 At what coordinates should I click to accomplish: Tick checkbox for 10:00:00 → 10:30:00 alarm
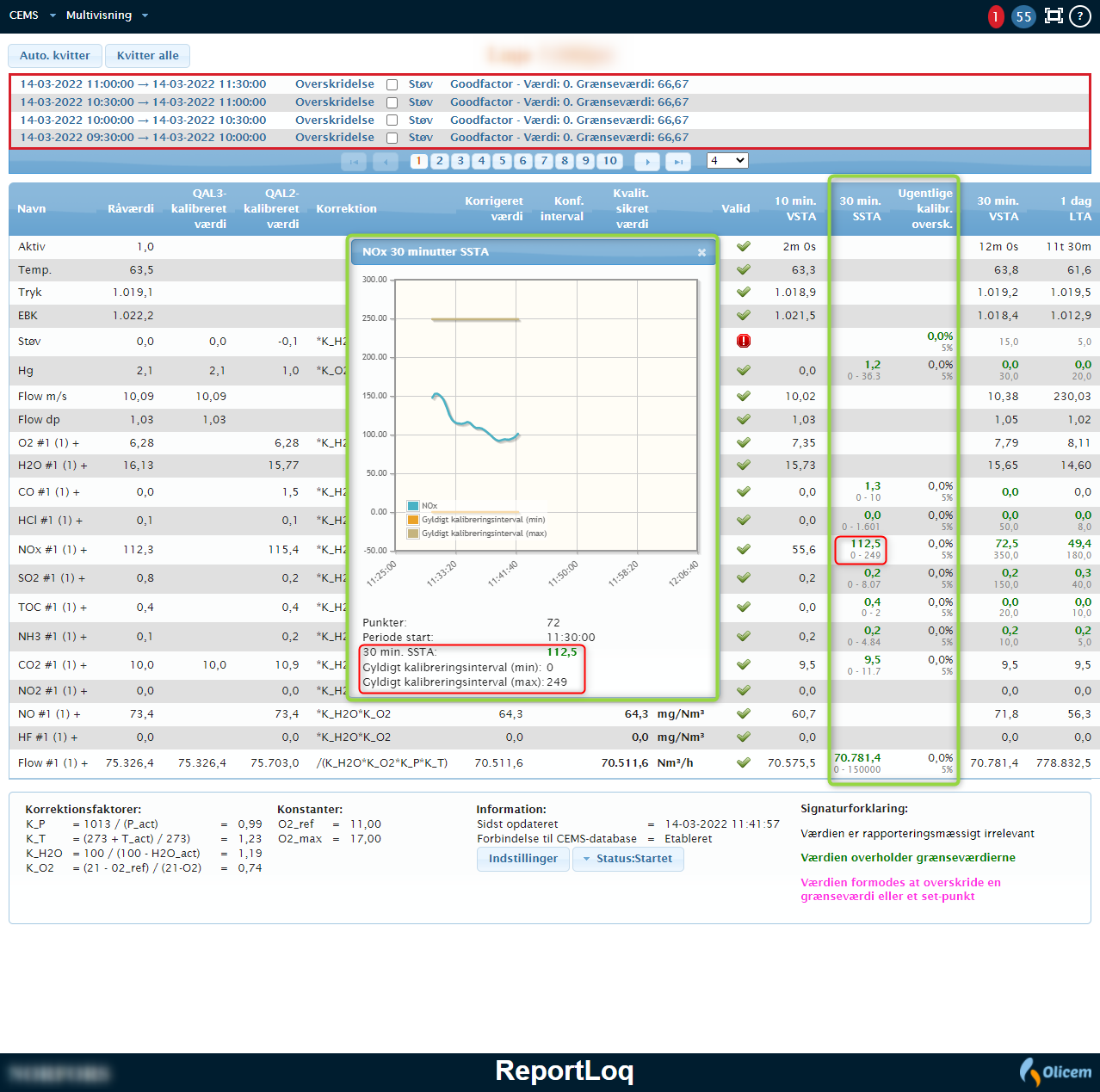point(392,120)
